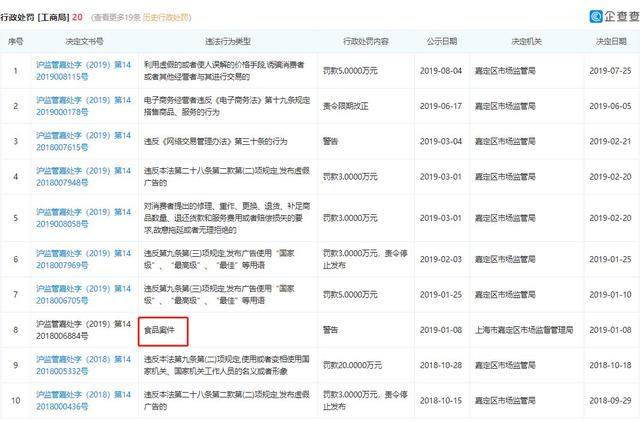The image size is (640, 422).
Task: Click the 行政处罚内容 column header
Action: (x=366, y=41)
